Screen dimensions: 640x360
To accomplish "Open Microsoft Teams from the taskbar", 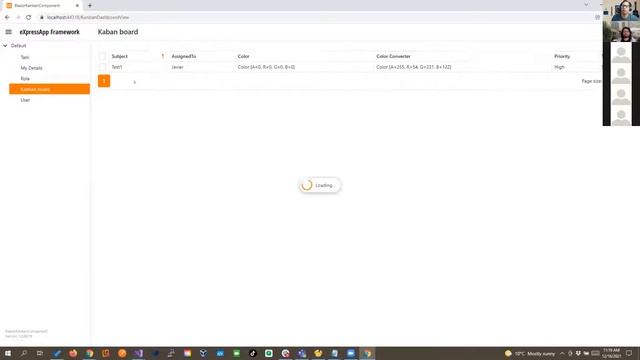I will tap(302, 353).
